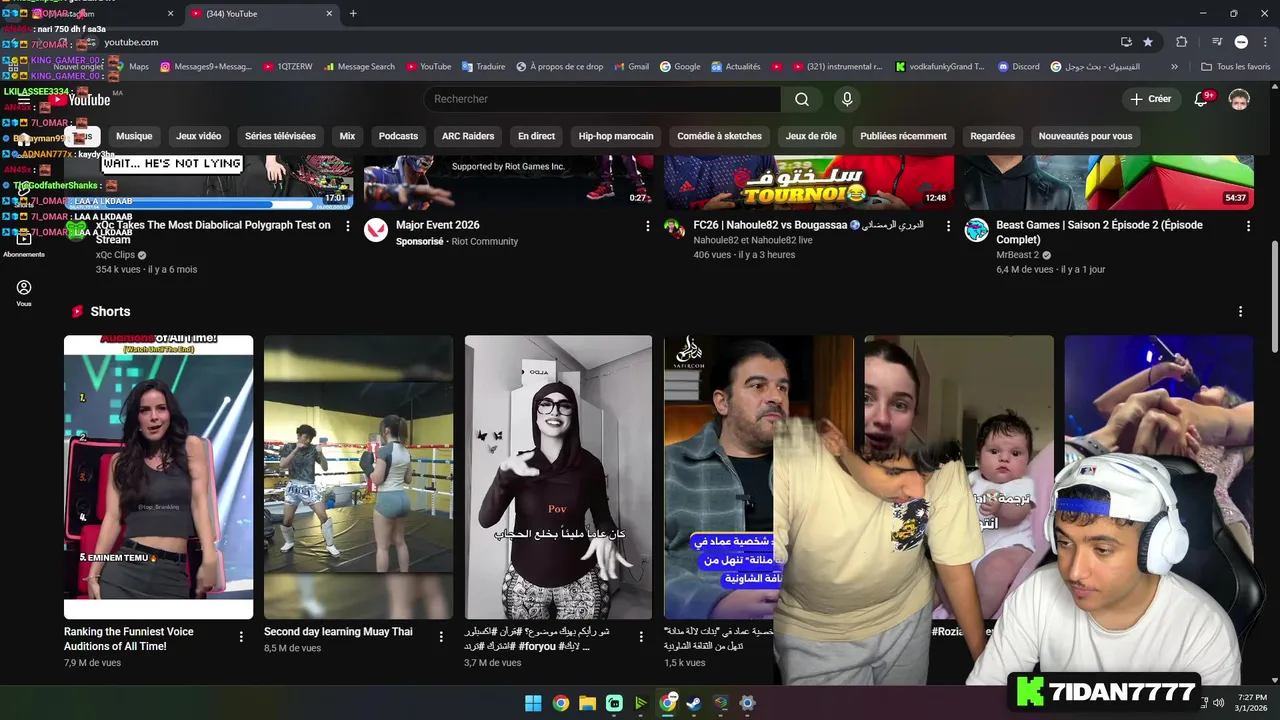Open the new tab plus button
Viewport: 1280px width, 720px height.
(x=353, y=13)
